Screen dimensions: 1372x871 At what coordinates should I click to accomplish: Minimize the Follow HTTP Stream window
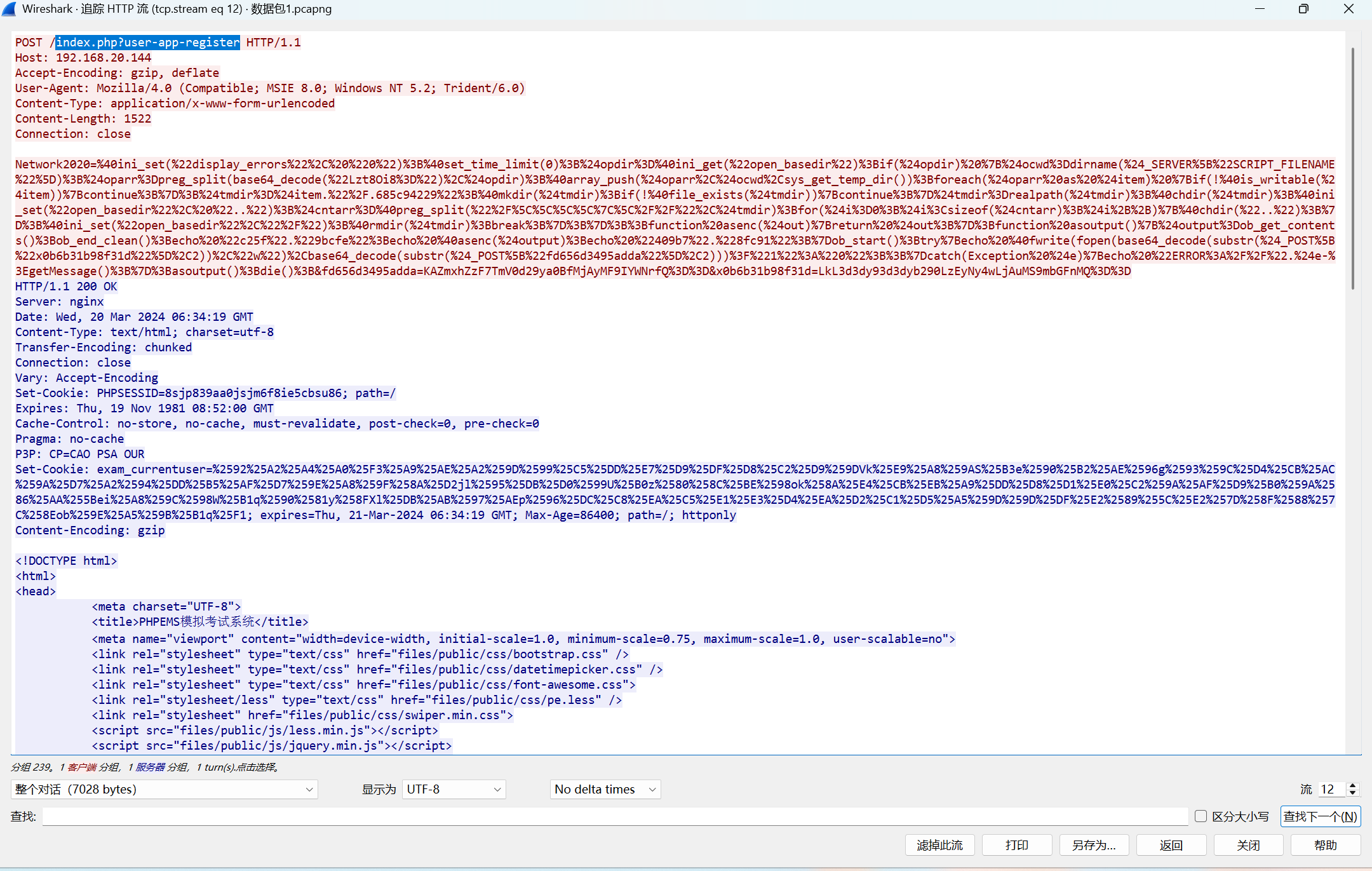pyautogui.click(x=1260, y=9)
